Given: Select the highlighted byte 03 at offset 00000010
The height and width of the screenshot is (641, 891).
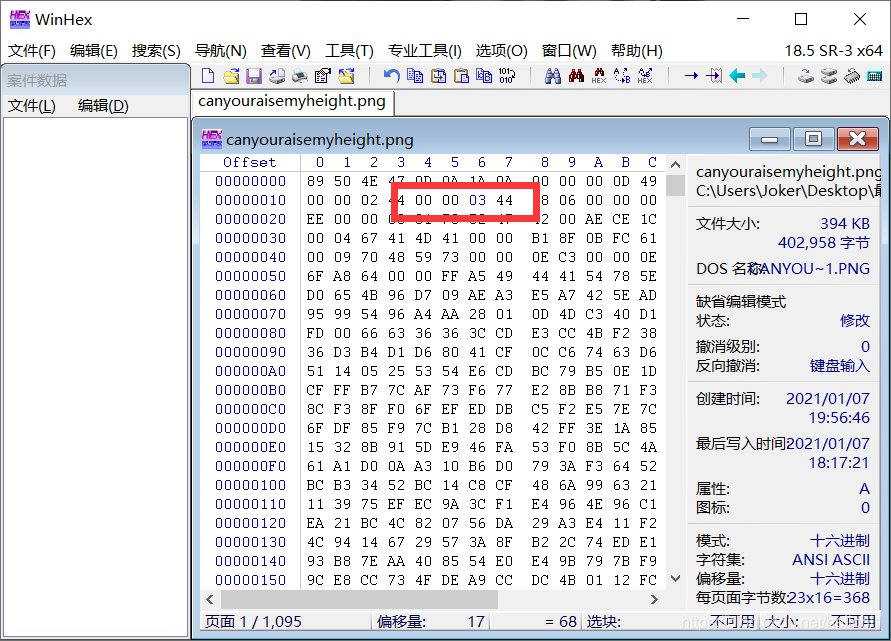Looking at the screenshot, I should pos(477,200).
